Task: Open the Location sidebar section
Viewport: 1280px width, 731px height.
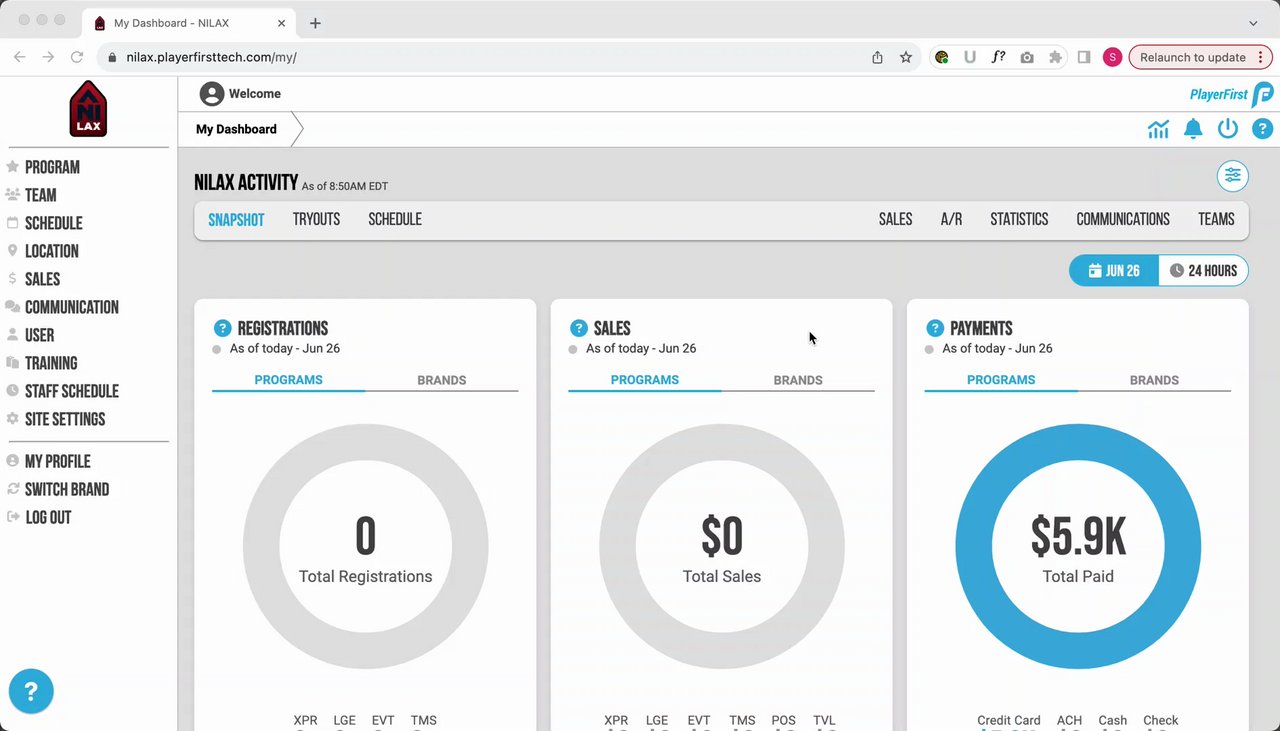Action: click(51, 251)
